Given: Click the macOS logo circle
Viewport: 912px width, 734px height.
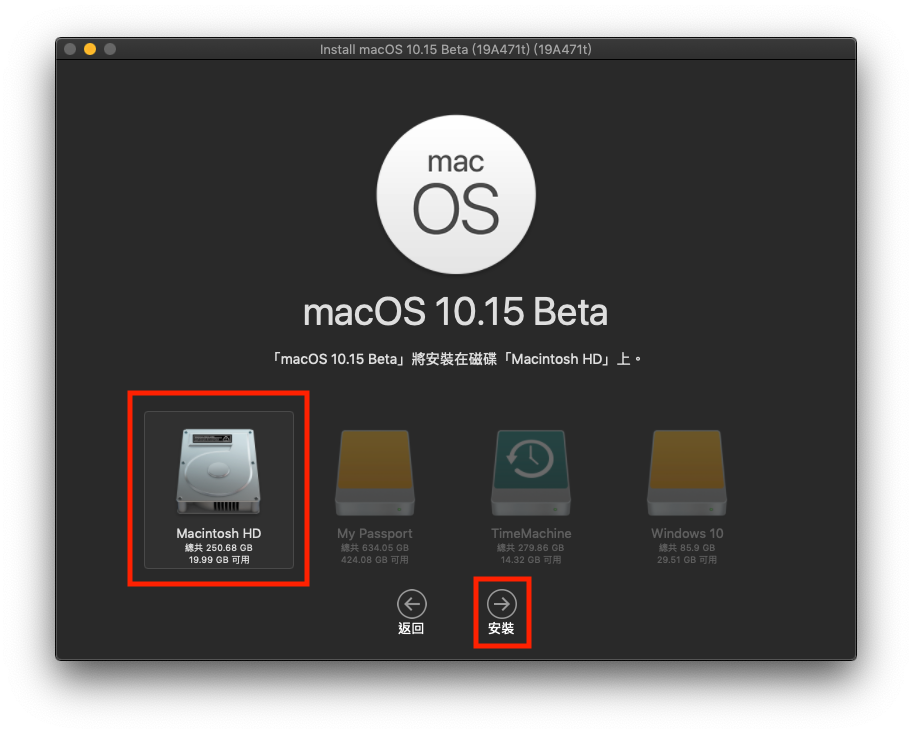Looking at the screenshot, I should click(x=456, y=194).
